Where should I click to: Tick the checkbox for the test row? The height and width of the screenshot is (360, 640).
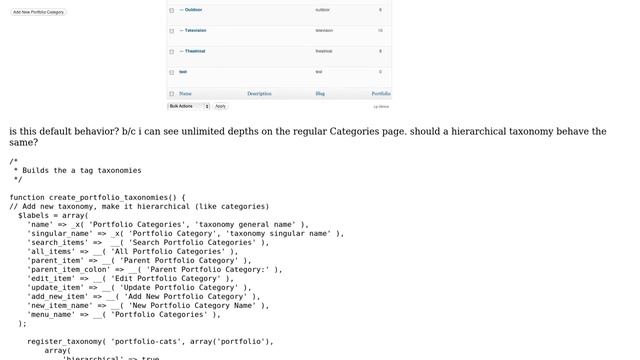pos(171,73)
